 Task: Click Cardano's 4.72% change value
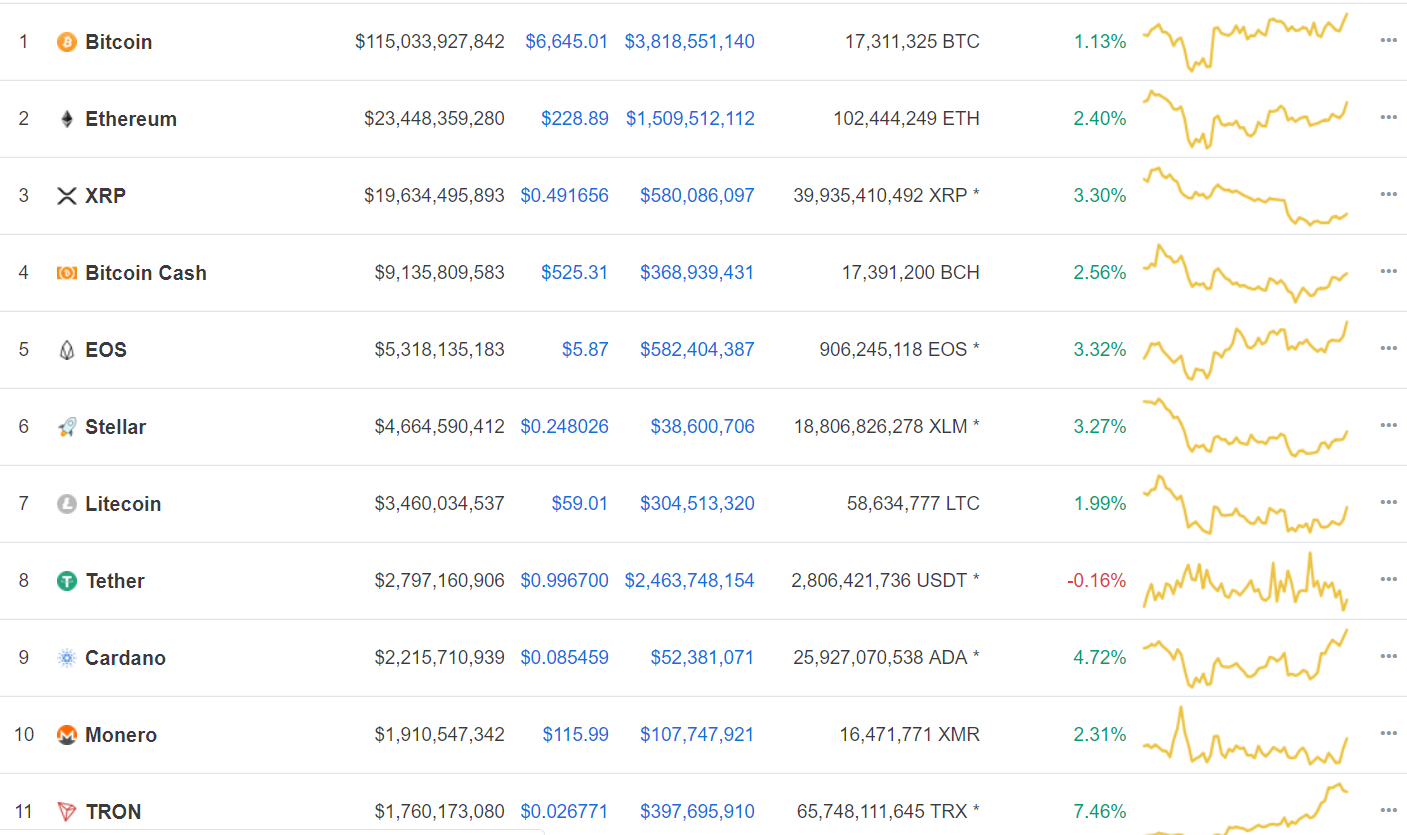(1100, 658)
